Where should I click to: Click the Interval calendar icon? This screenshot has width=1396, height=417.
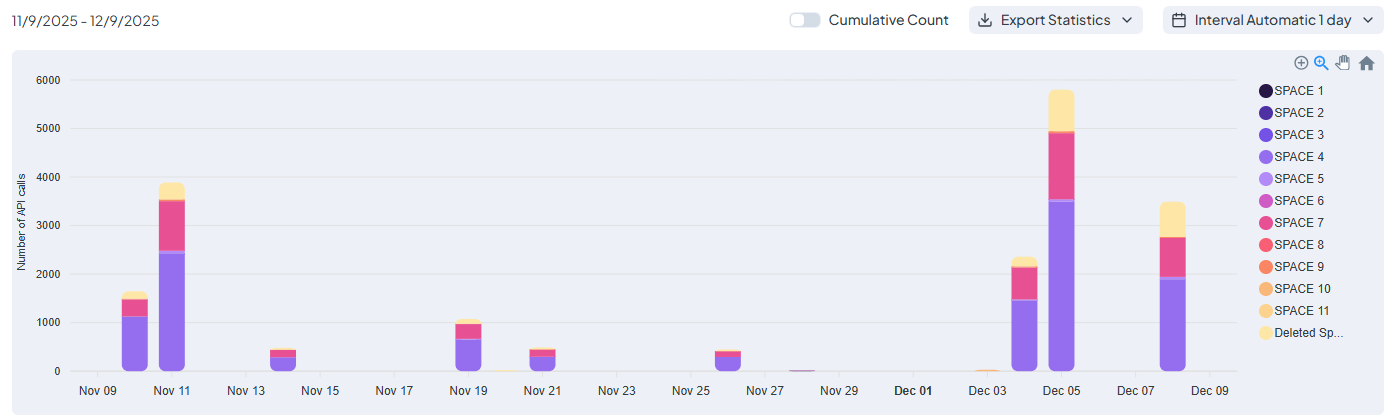point(1179,20)
